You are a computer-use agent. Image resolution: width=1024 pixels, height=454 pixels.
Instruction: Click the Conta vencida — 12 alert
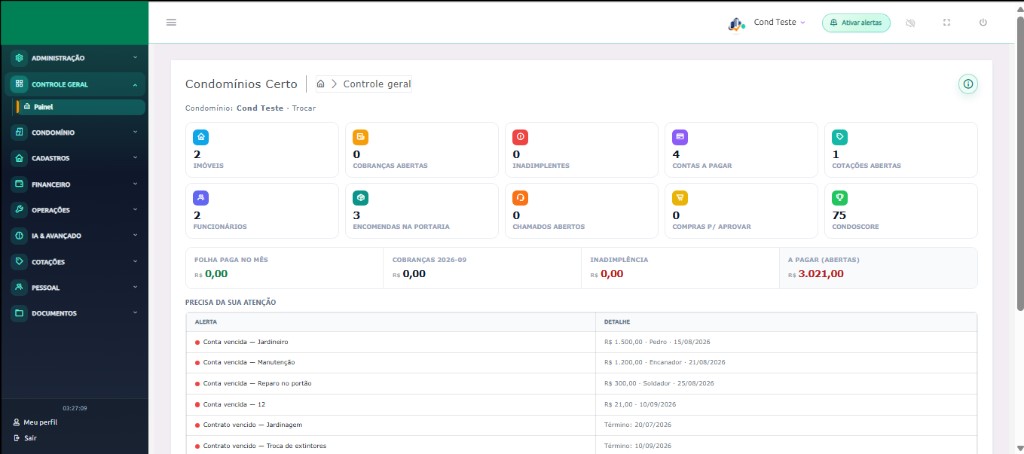pyautogui.click(x=234, y=404)
